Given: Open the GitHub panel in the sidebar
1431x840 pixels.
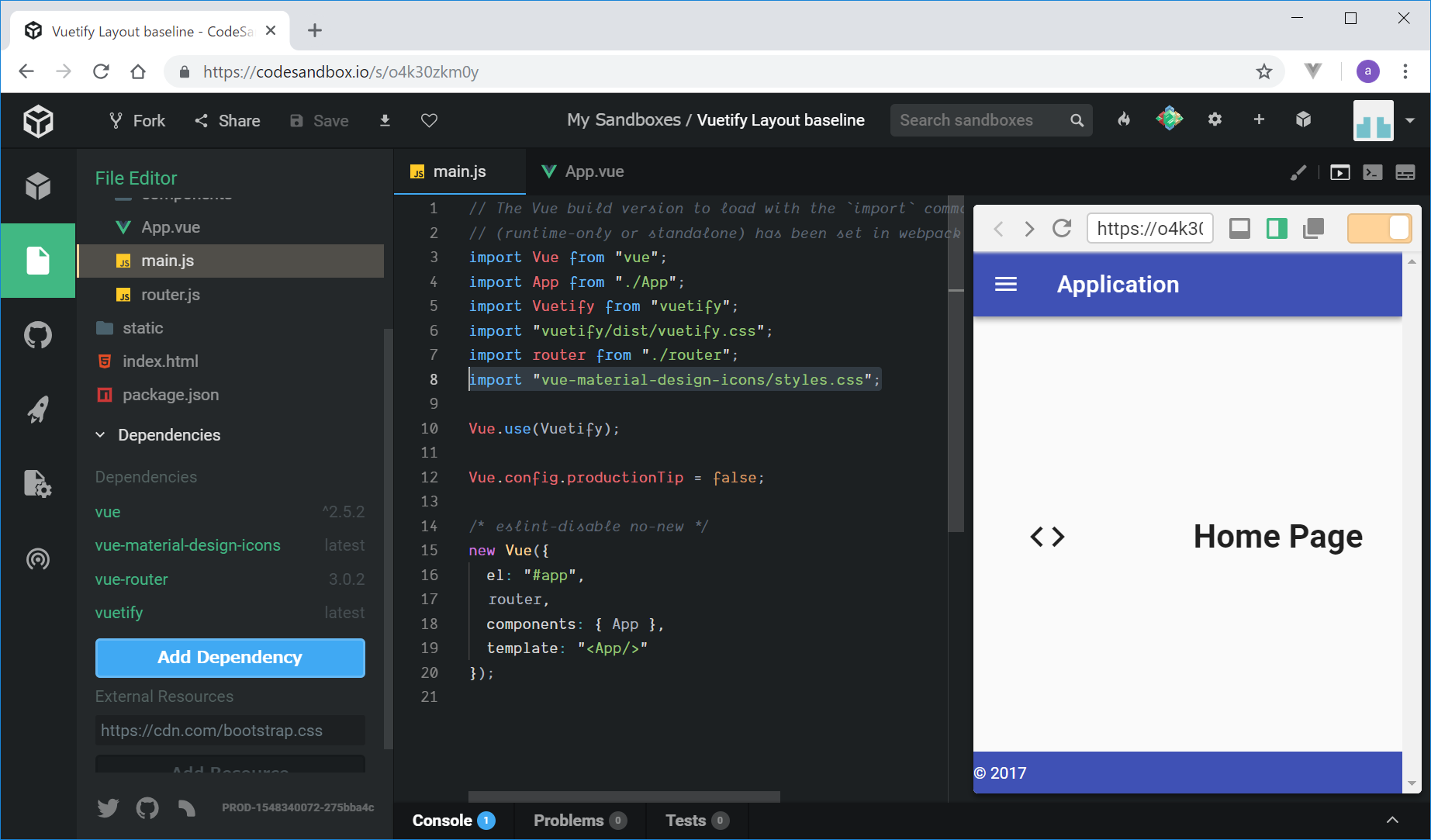Looking at the screenshot, I should (x=37, y=335).
